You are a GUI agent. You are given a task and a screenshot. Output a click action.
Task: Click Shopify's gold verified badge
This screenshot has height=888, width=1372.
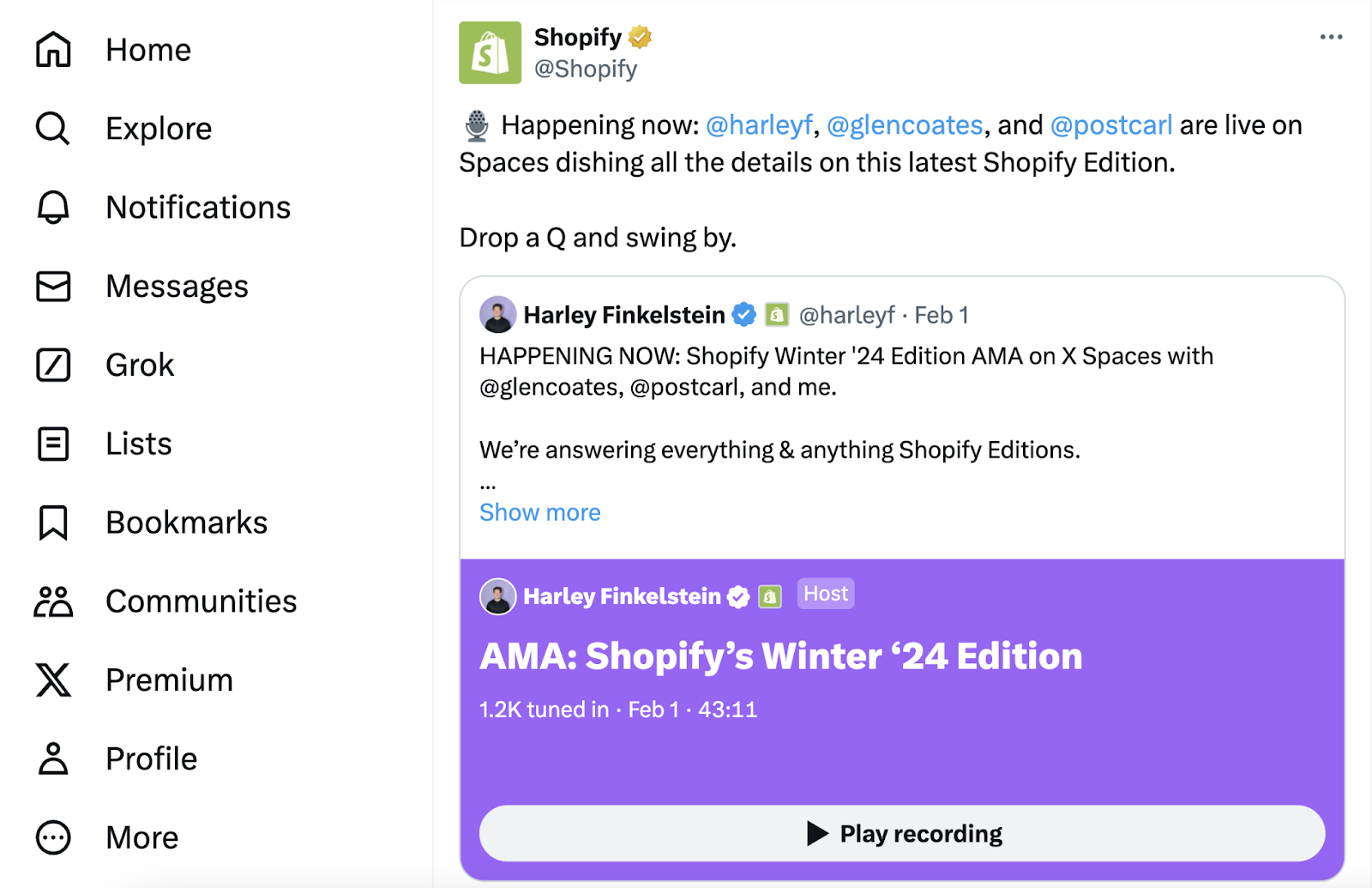641,37
